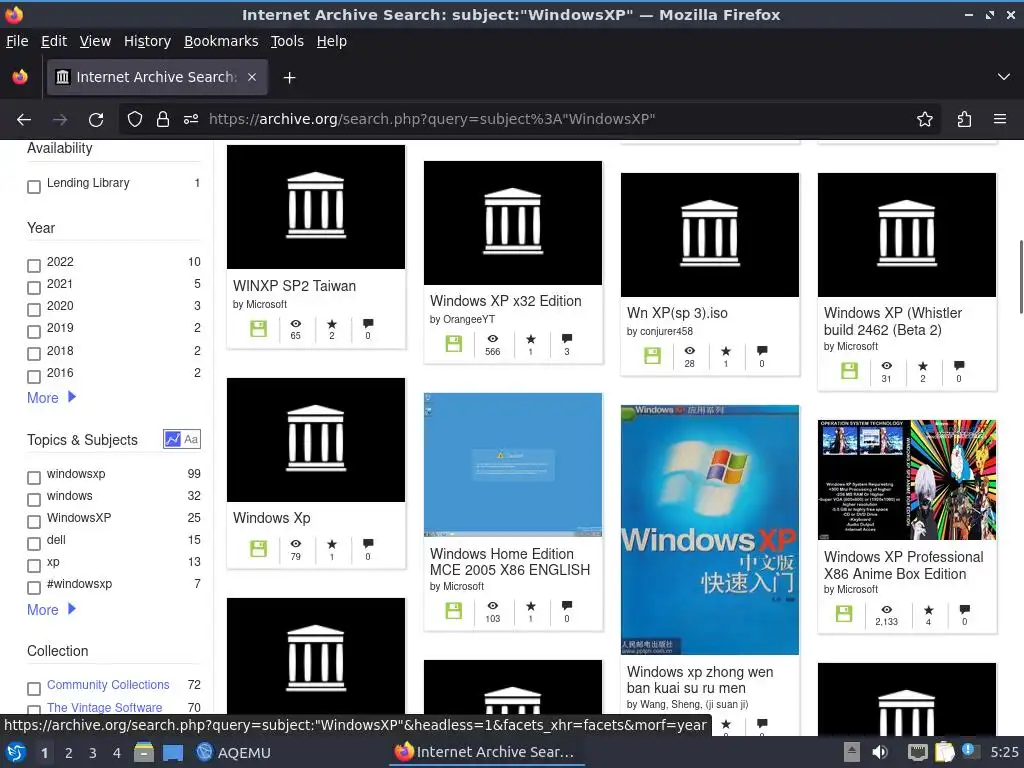The width and height of the screenshot is (1024, 768).
Task: Close the Internet Archive Search tab
Action: pyautogui.click(x=252, y=77)
